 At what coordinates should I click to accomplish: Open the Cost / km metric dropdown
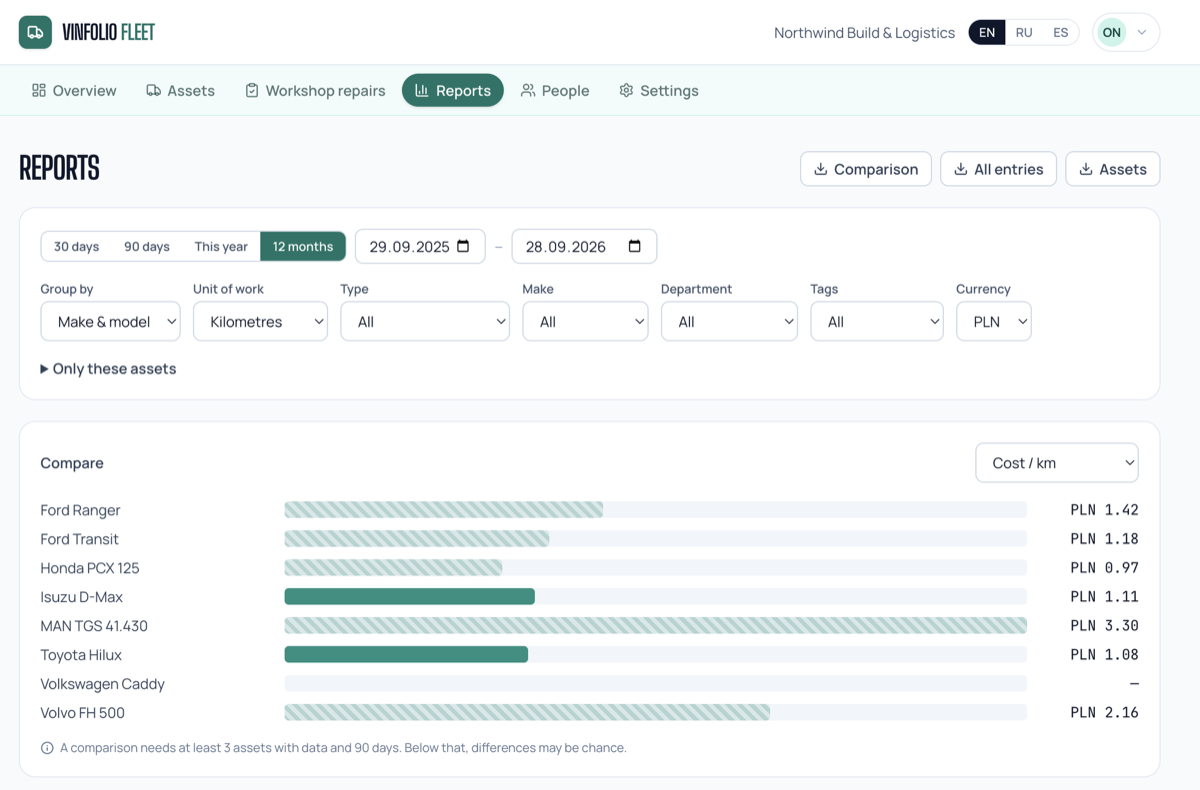[1057, 463]
